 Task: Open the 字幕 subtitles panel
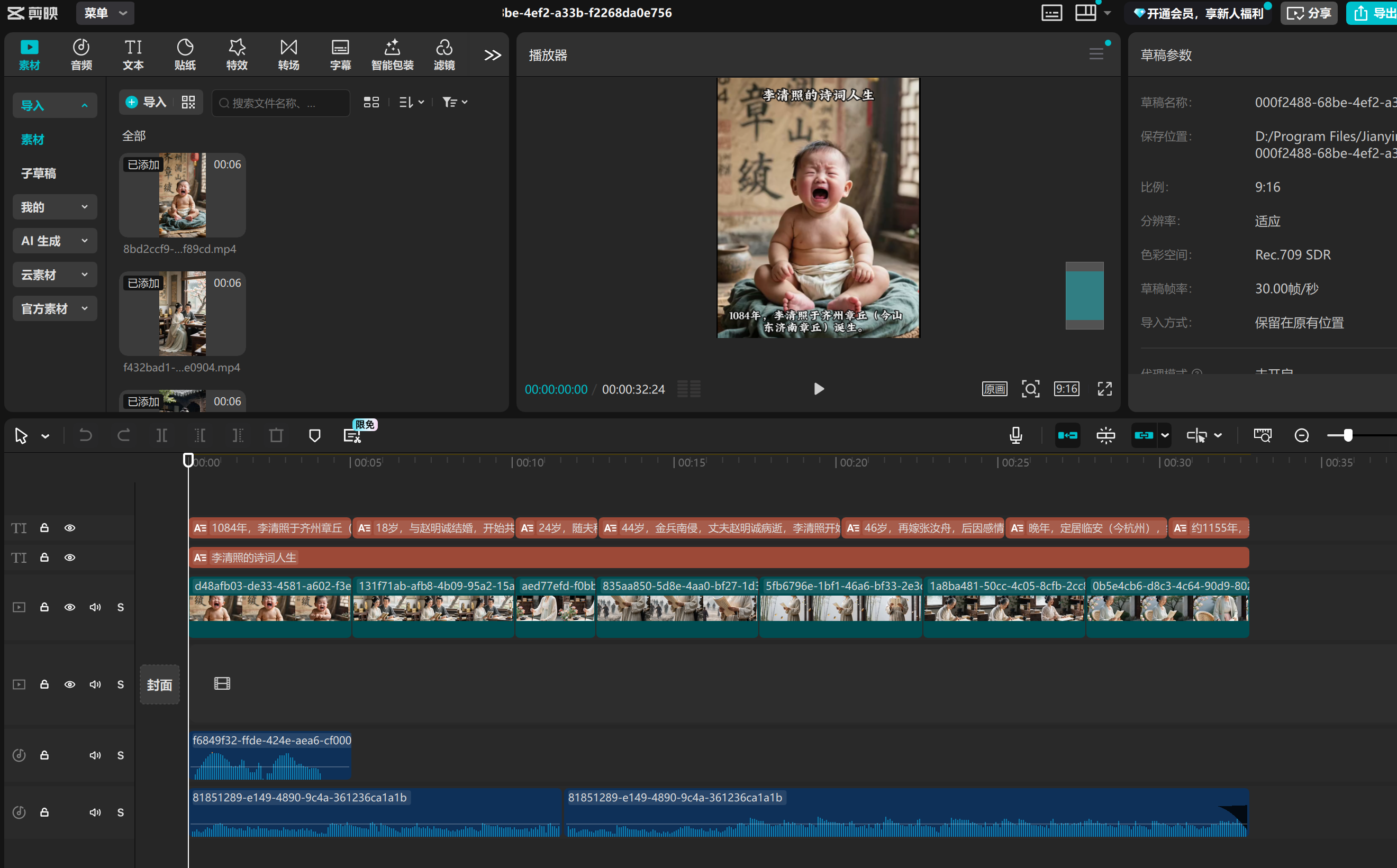coord(340,54)
